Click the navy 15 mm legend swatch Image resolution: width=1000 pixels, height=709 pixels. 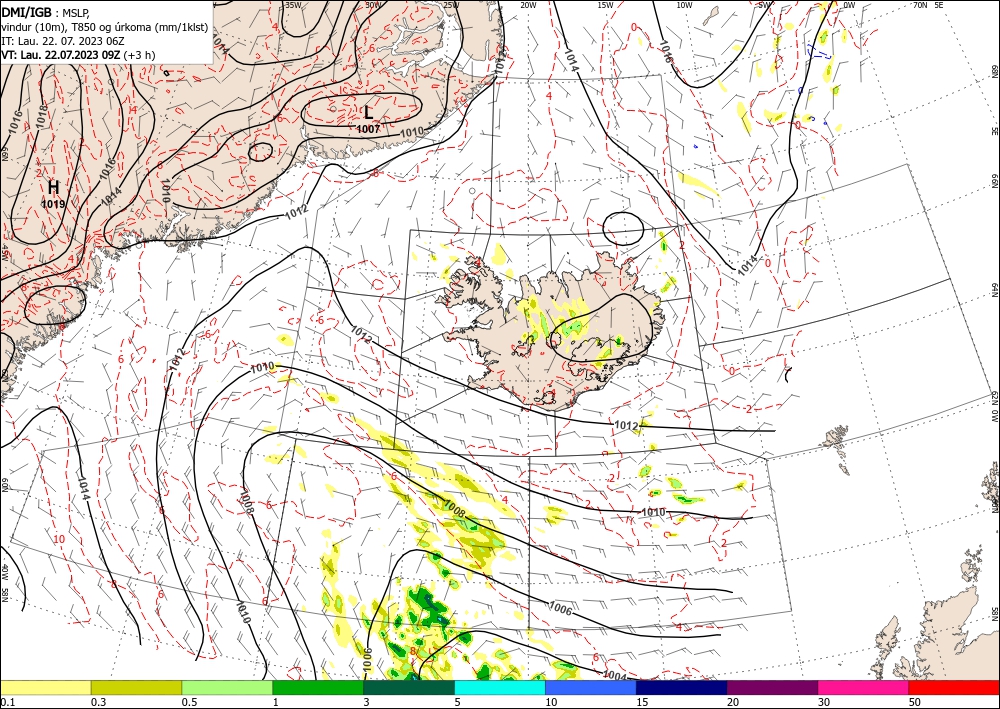tap(682, 687)
